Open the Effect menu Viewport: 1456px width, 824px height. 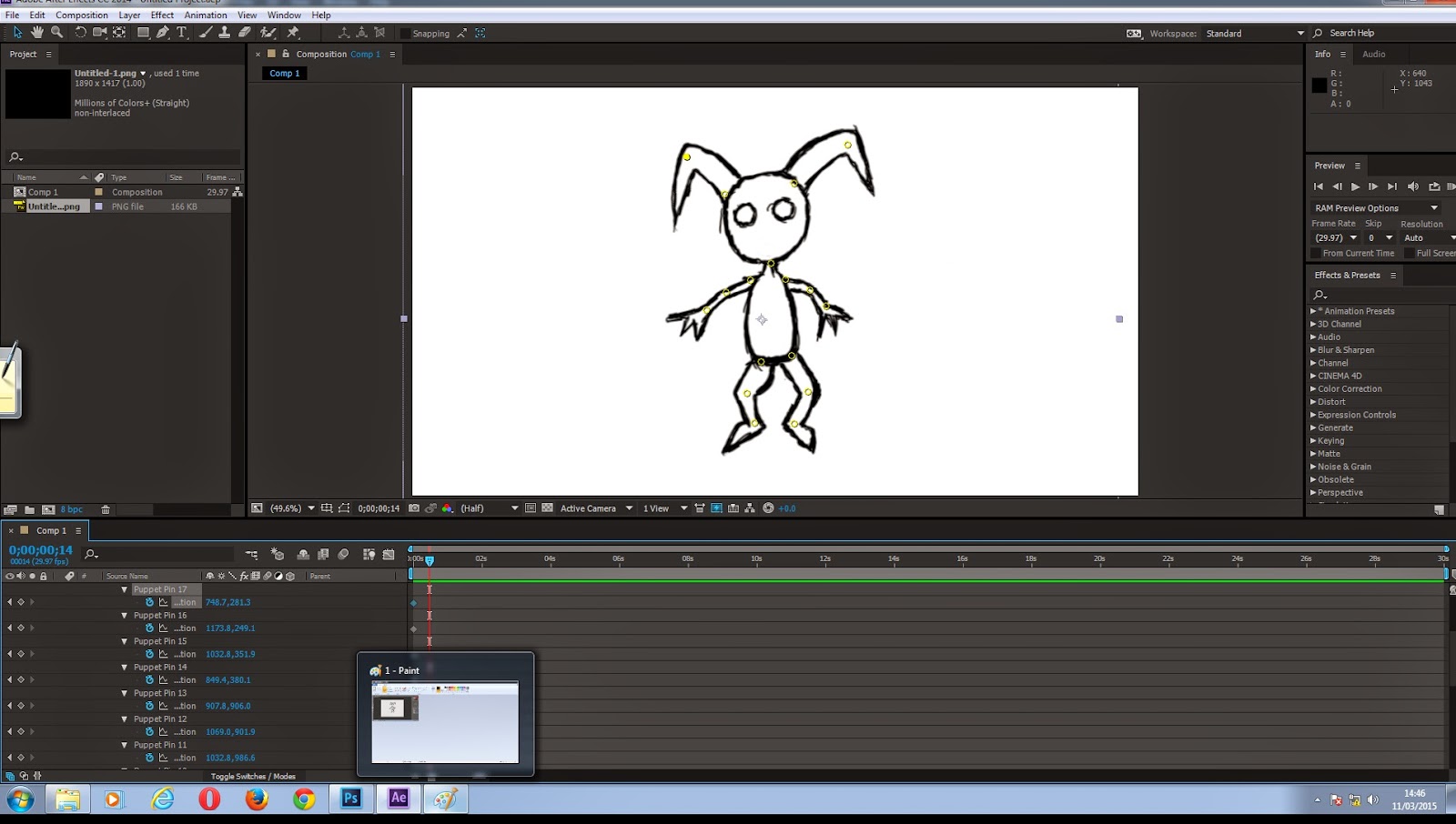(162, 15)
